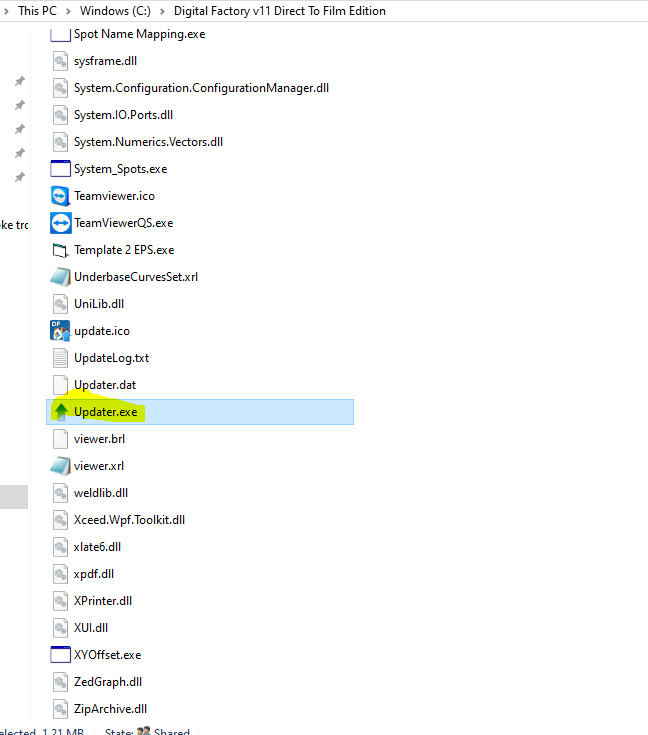Expand the chevron after This PC in breadcrumb

click(x=68, y=11)
